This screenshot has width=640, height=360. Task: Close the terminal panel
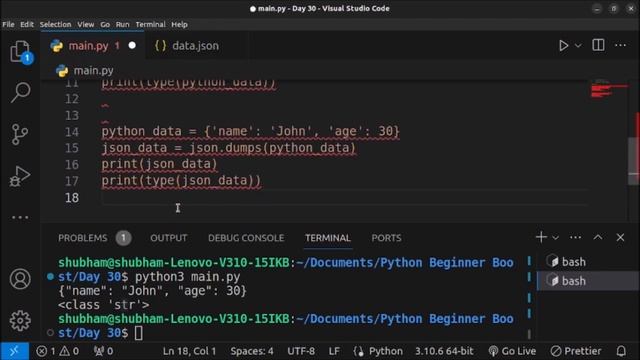(620, 237)
